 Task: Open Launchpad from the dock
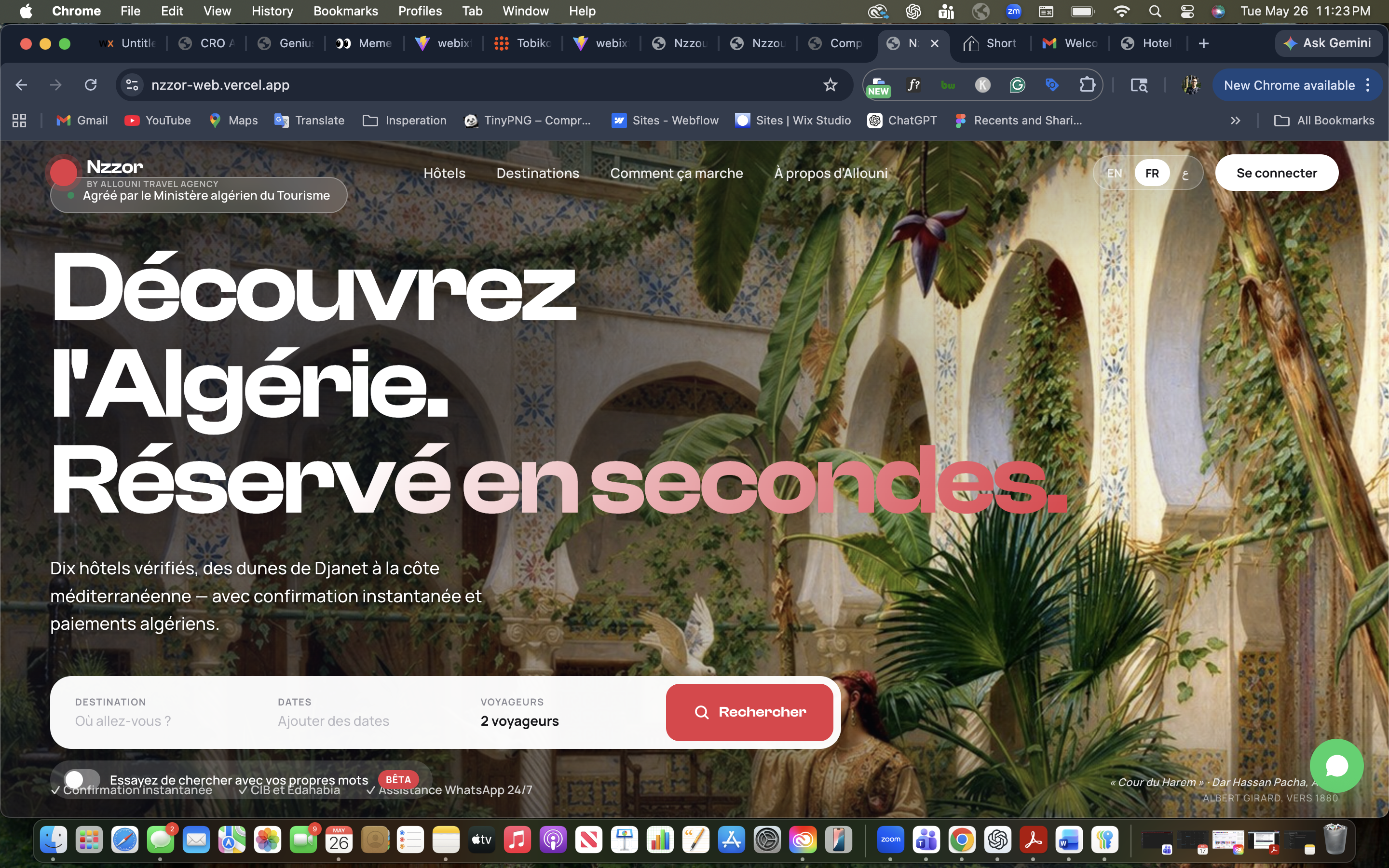89,840
